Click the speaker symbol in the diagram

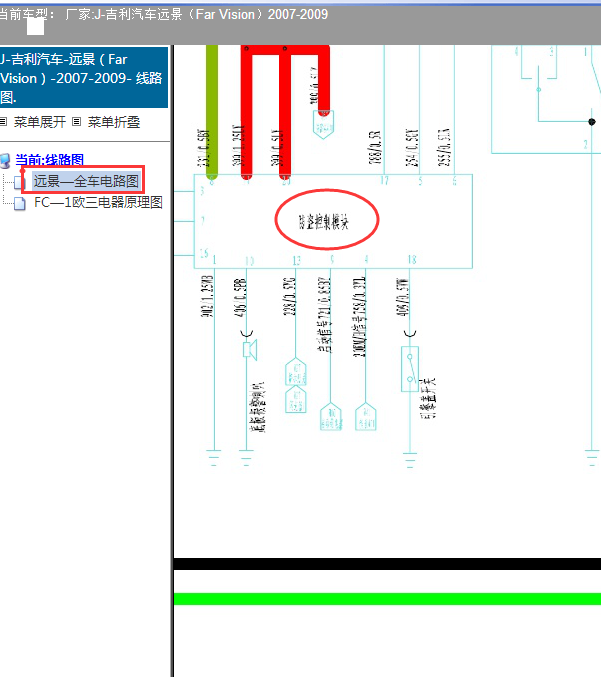250,349
